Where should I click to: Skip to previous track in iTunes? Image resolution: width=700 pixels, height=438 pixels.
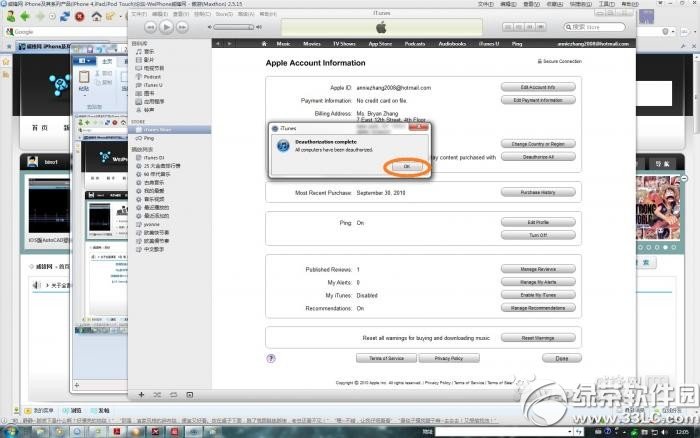(150, 27)
